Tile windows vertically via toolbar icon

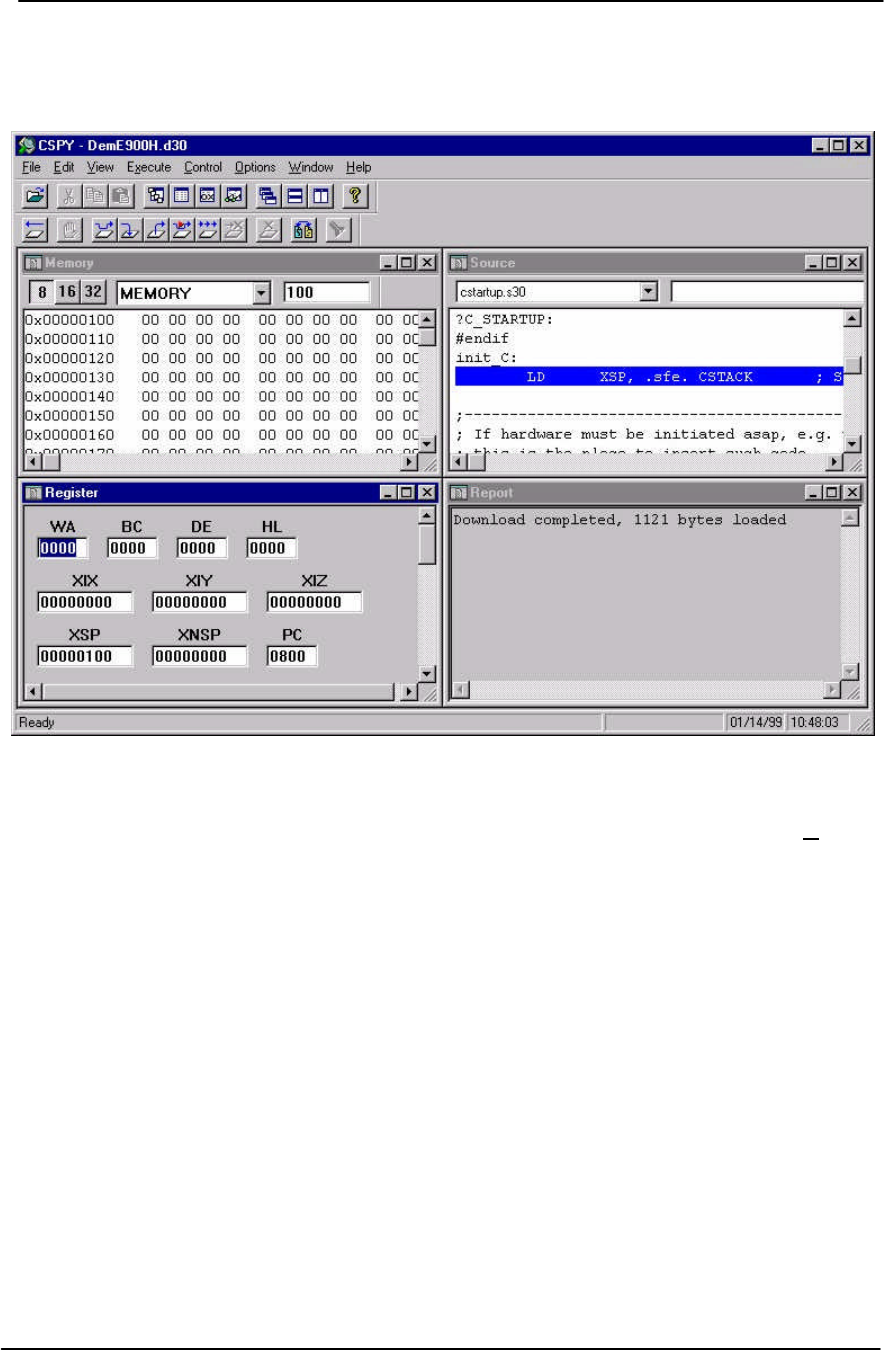coord(320,197)
